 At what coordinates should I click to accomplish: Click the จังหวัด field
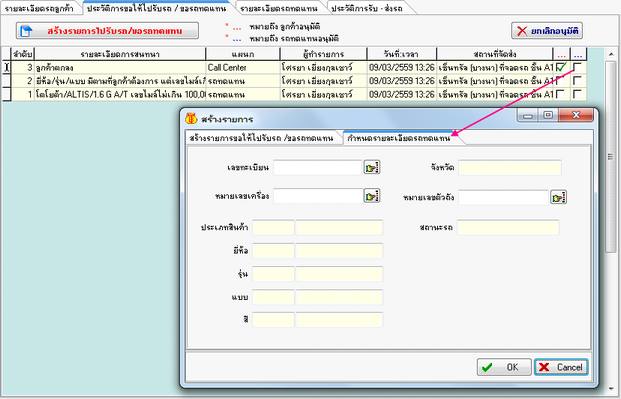pos(510,168)
